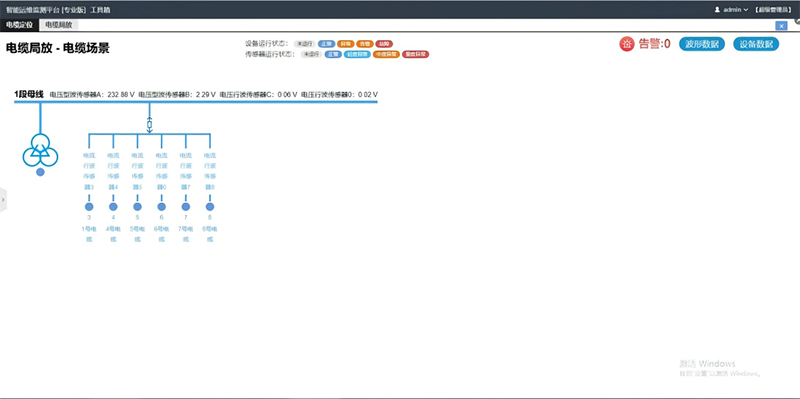The image size is (800, 399).
Task: Select the blue node labeled 5 for 5号电缆
Action: click(x=137, y=207)
